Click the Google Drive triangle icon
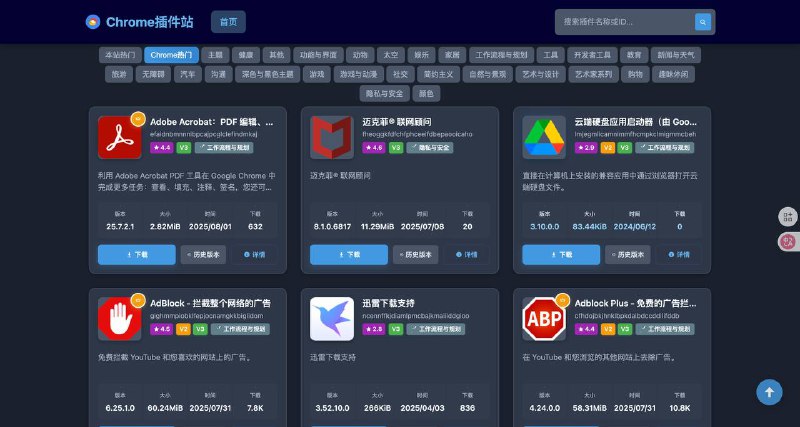800x427 pixels. point(544,137)
